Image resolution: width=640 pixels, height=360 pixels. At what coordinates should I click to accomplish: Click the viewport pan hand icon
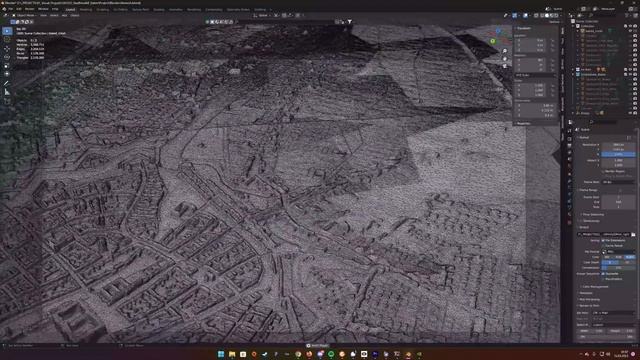[505, 58]
